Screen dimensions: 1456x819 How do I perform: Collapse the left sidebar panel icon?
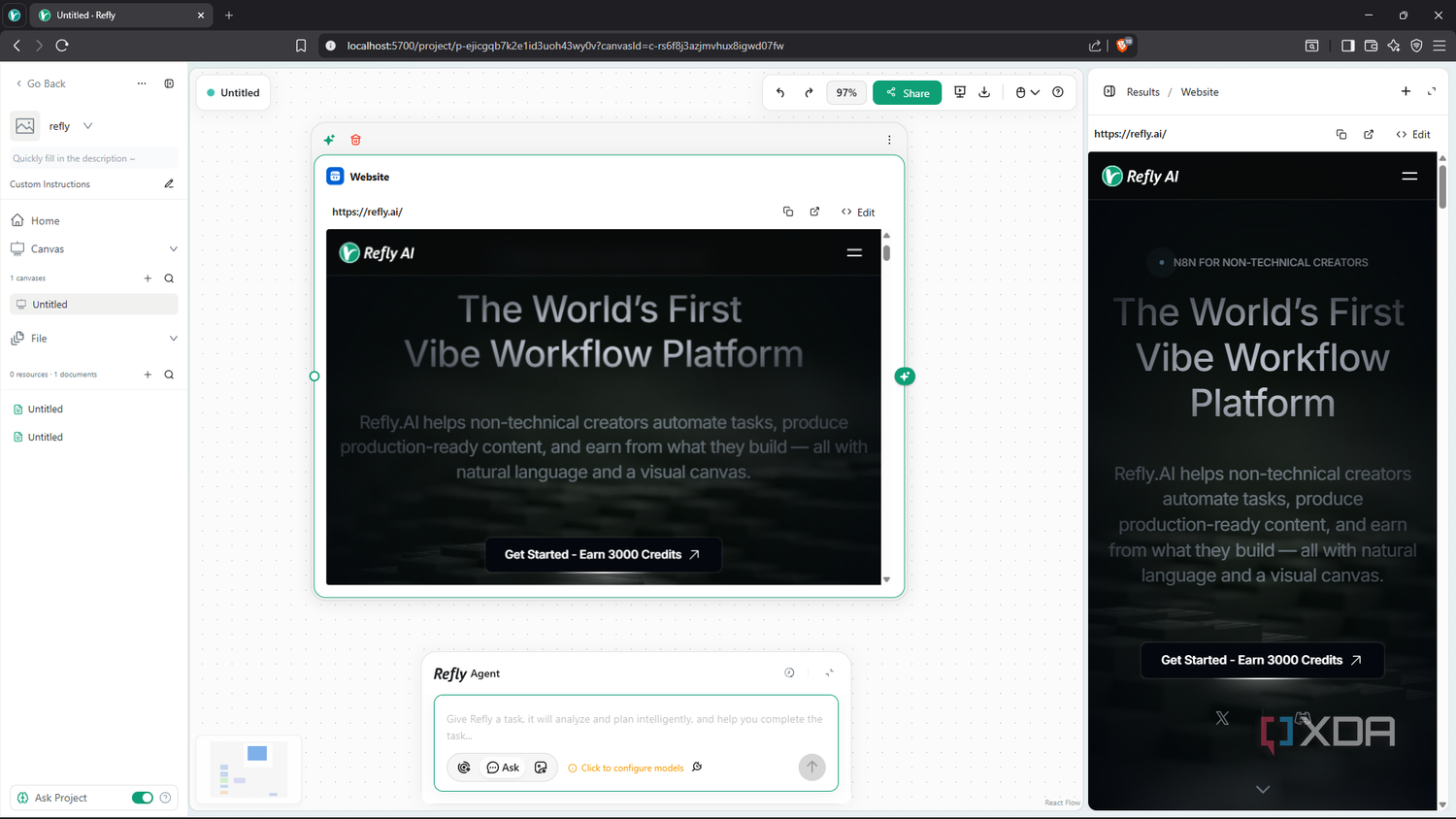[x=169, y=83]
